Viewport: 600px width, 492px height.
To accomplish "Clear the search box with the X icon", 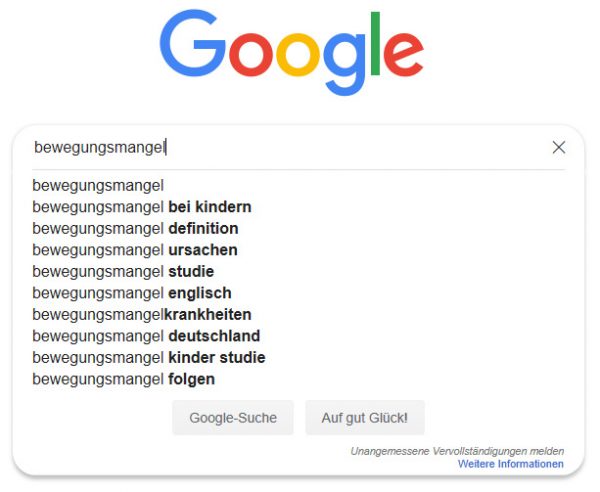I will pos(559,148).
